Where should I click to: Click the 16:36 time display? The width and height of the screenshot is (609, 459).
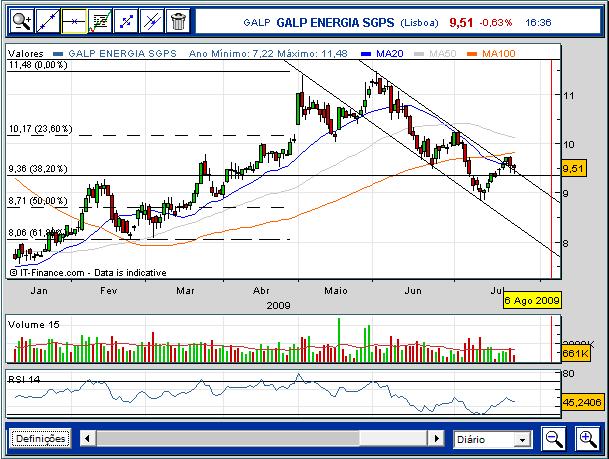tap(538, 23)
